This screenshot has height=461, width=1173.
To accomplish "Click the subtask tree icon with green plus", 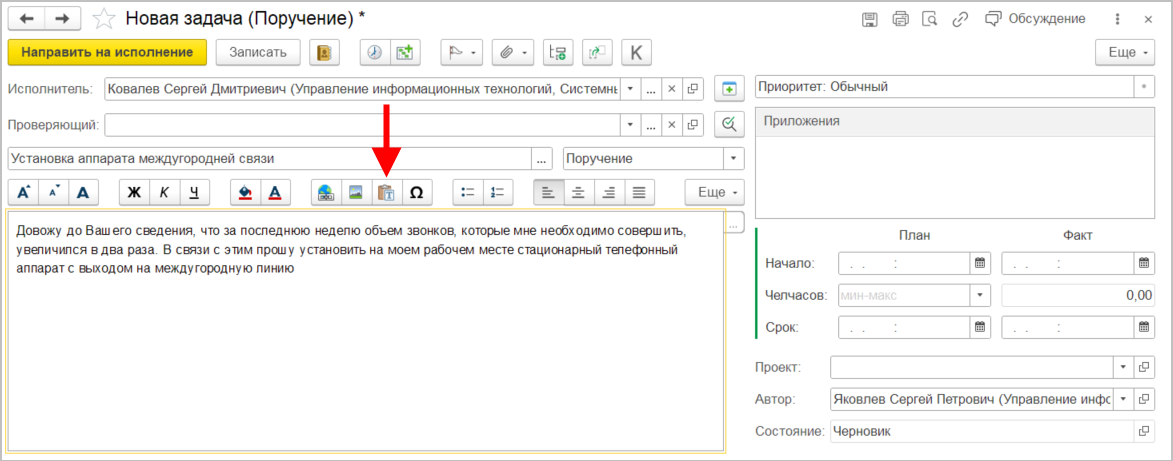I will (x=558, y=52).
